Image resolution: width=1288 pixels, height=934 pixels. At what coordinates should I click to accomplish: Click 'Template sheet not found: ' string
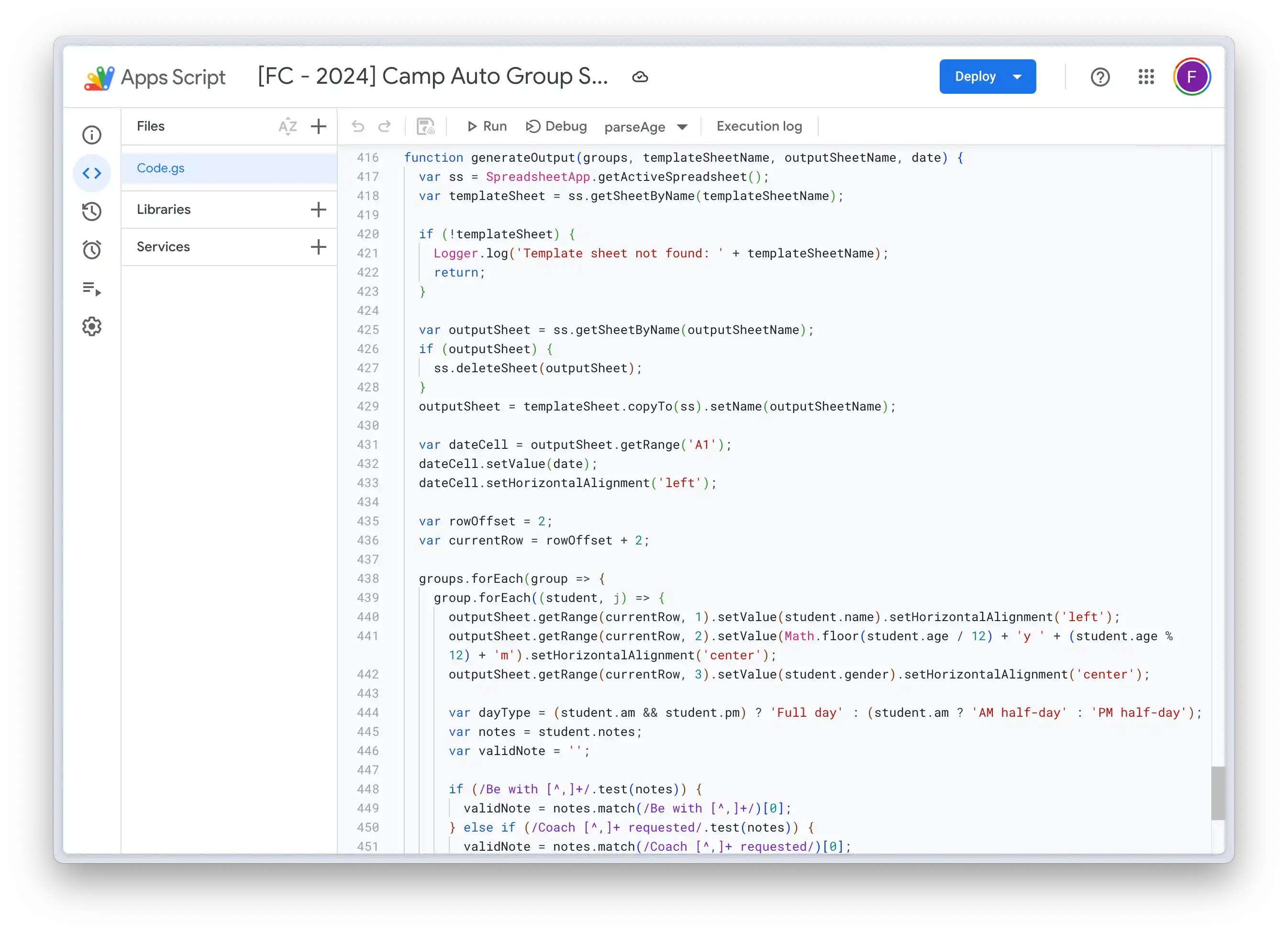(x=620, y=253)
